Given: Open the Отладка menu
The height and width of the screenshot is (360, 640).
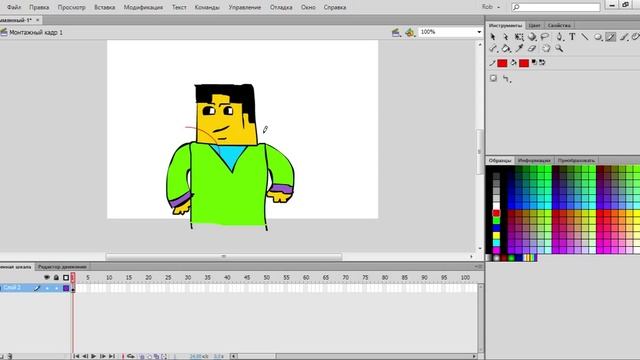Looking at the screenshot, I should coord(281,7).
